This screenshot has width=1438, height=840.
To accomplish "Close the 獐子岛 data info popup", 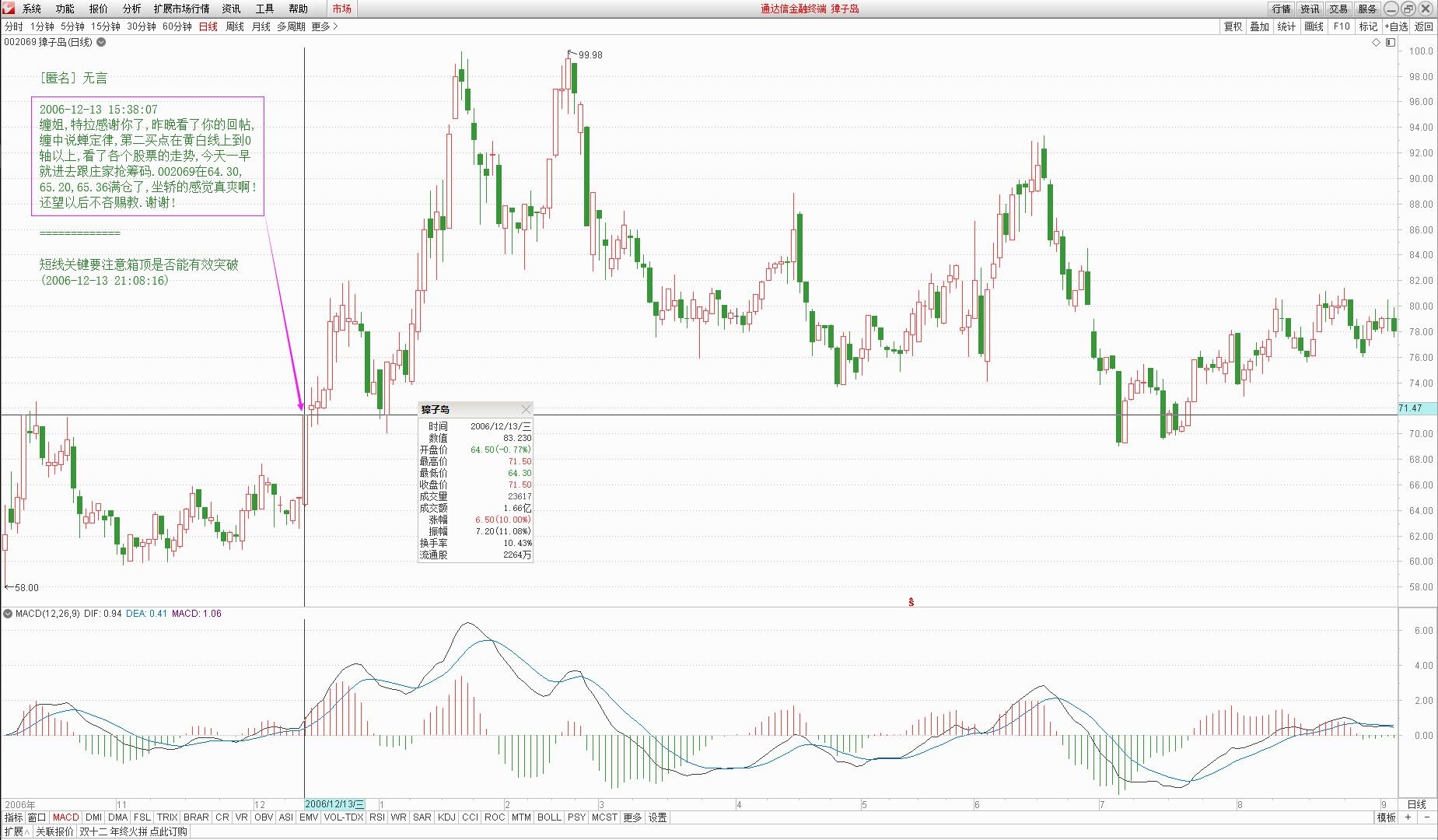I will coord(526,409).
